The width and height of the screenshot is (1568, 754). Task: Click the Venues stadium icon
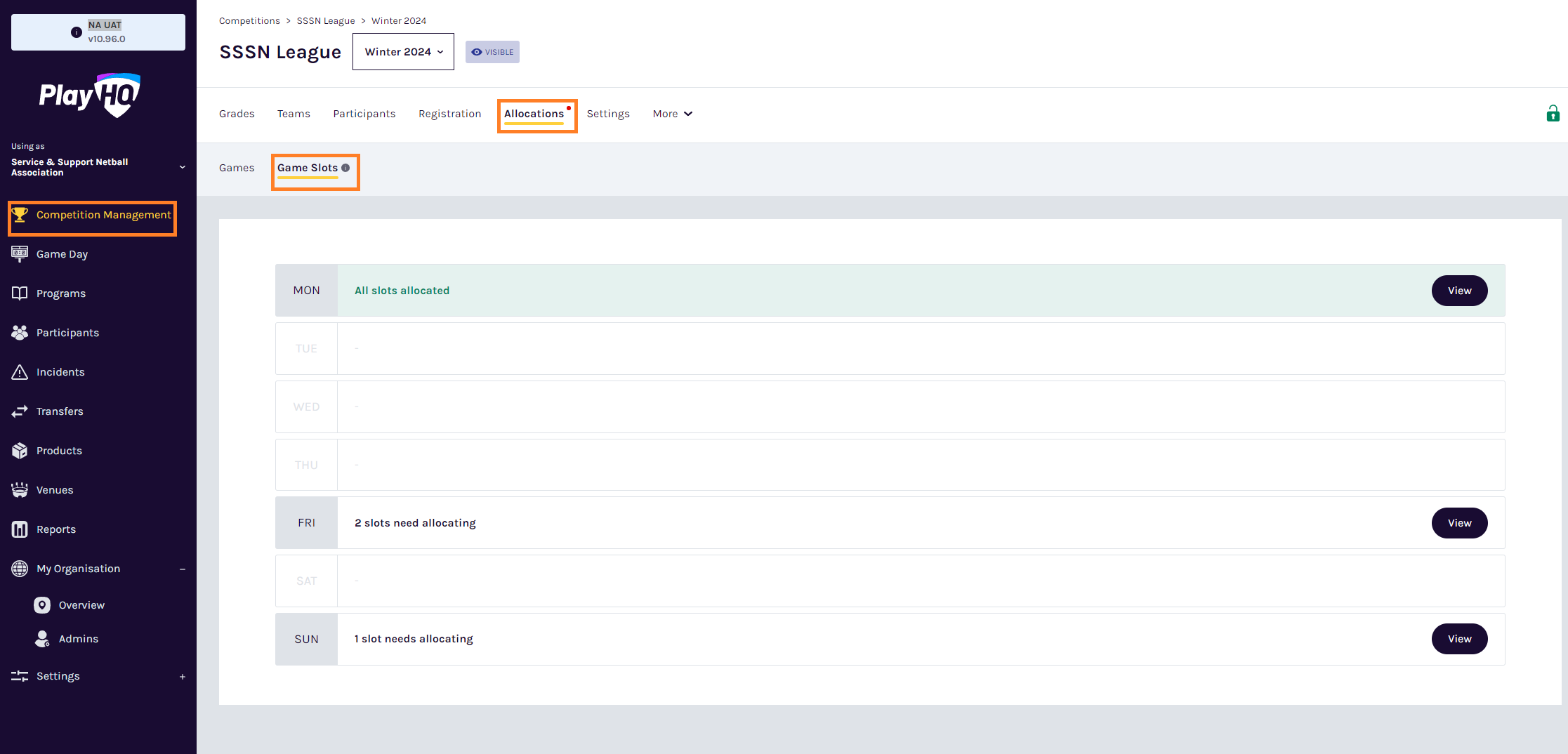[x=20, y=490]
